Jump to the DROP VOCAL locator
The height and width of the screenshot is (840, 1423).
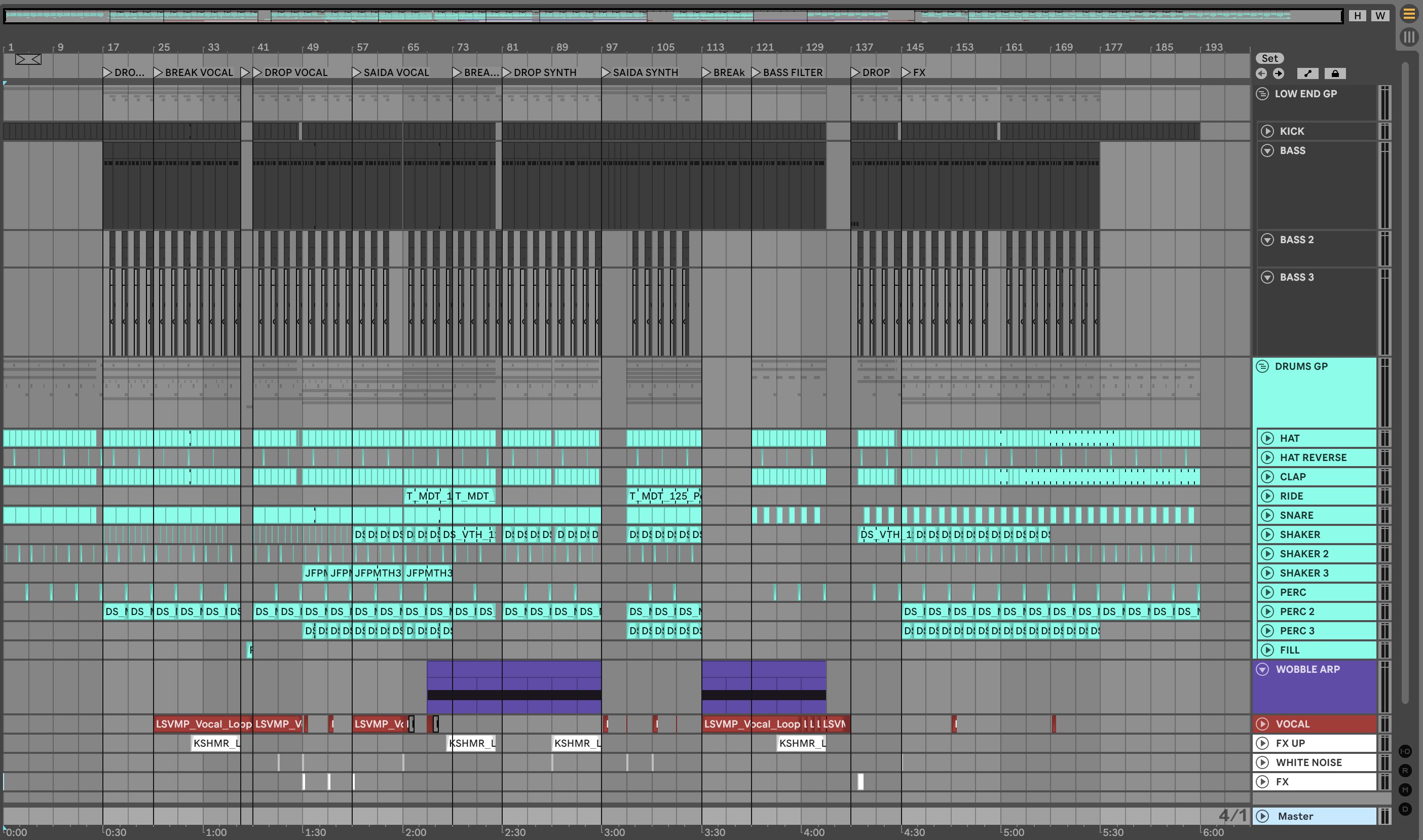pos(290,72)
